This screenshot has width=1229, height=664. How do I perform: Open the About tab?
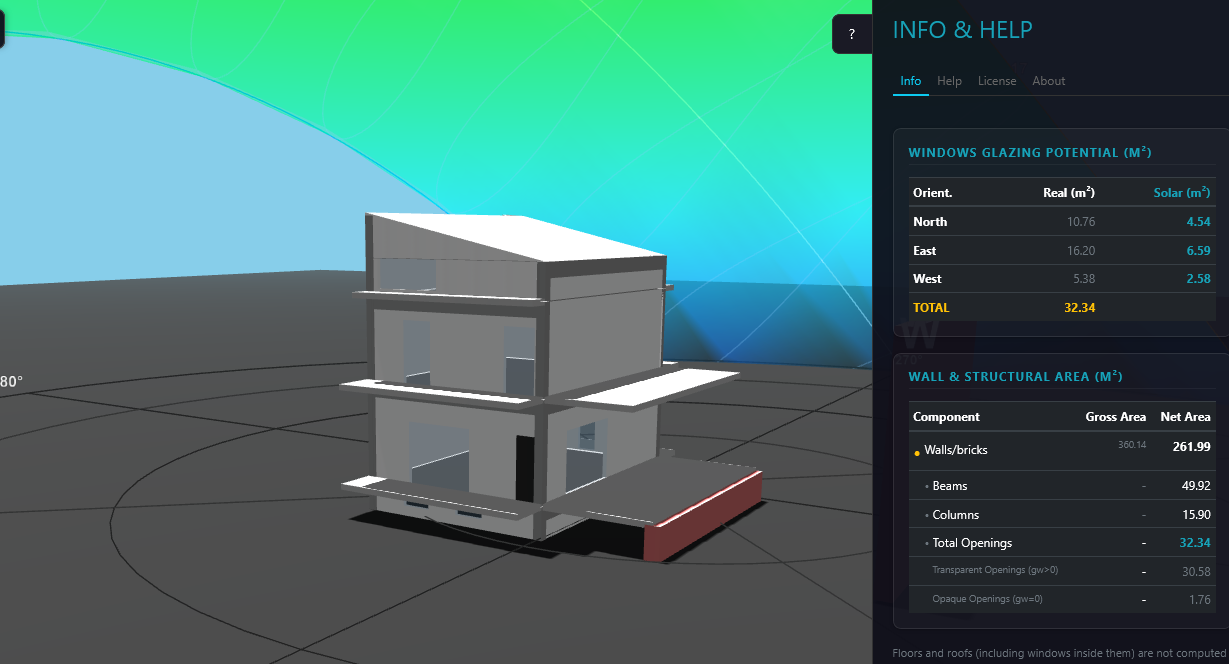pos(1048,81)
